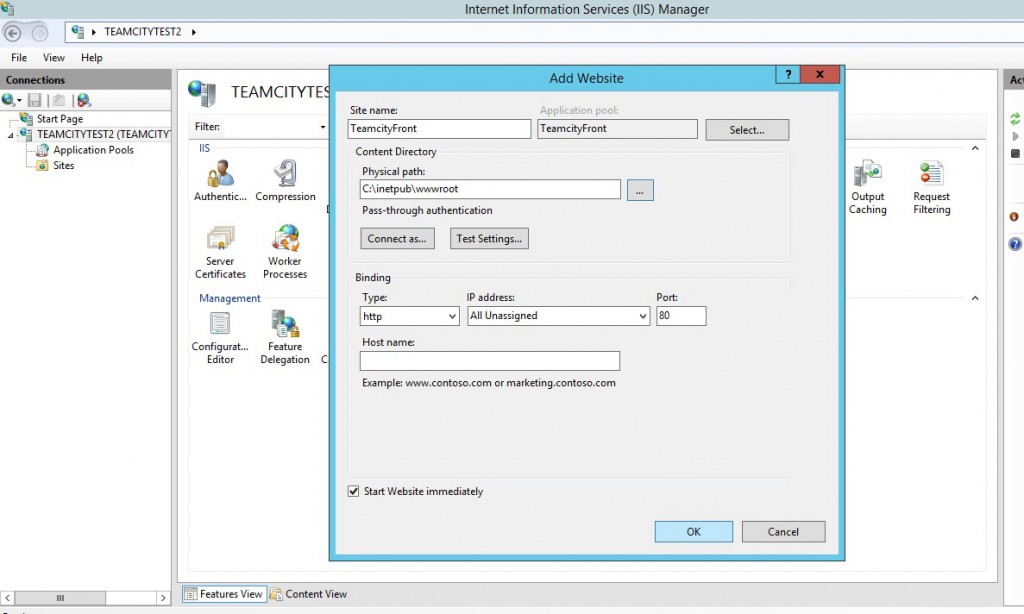Viewport: 1024px width, 614px height.
Task: Open the Help menu
Action: click(91, 57)
